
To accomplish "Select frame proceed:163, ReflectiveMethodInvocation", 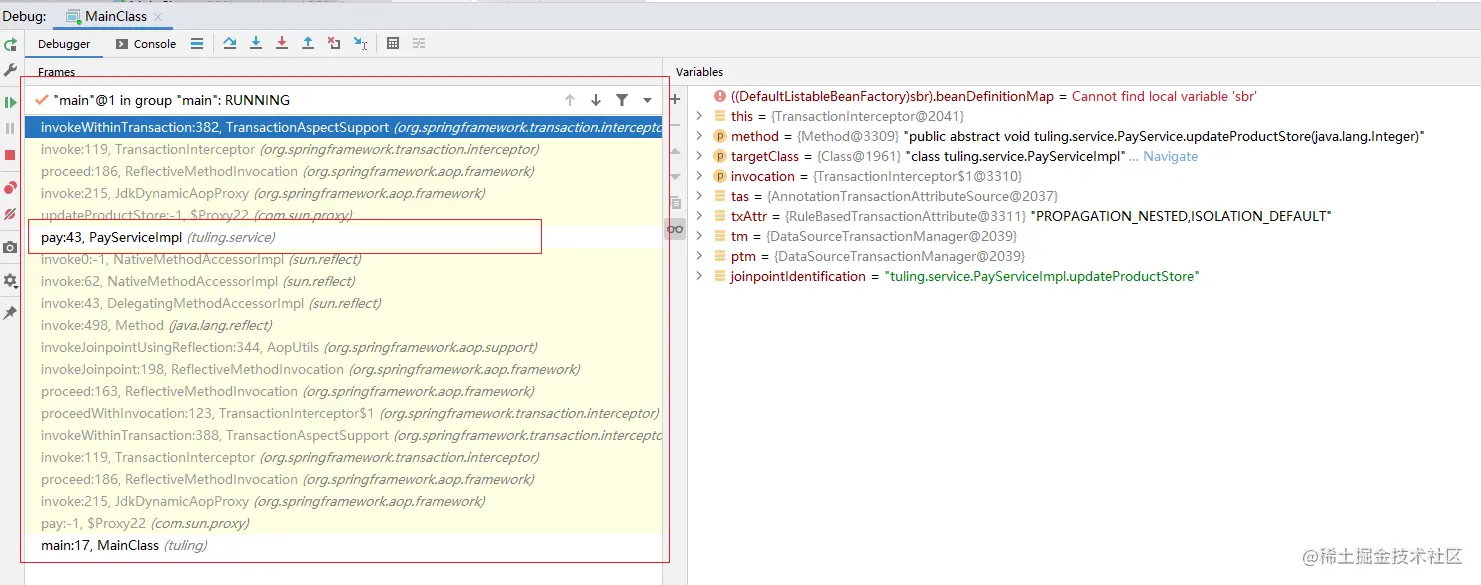I will 343,391.
